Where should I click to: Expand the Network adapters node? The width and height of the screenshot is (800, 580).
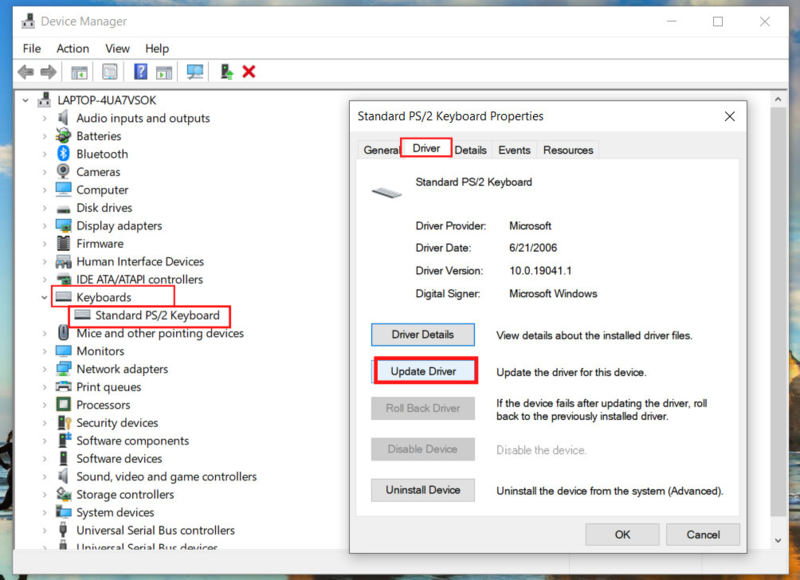(44, 369)
